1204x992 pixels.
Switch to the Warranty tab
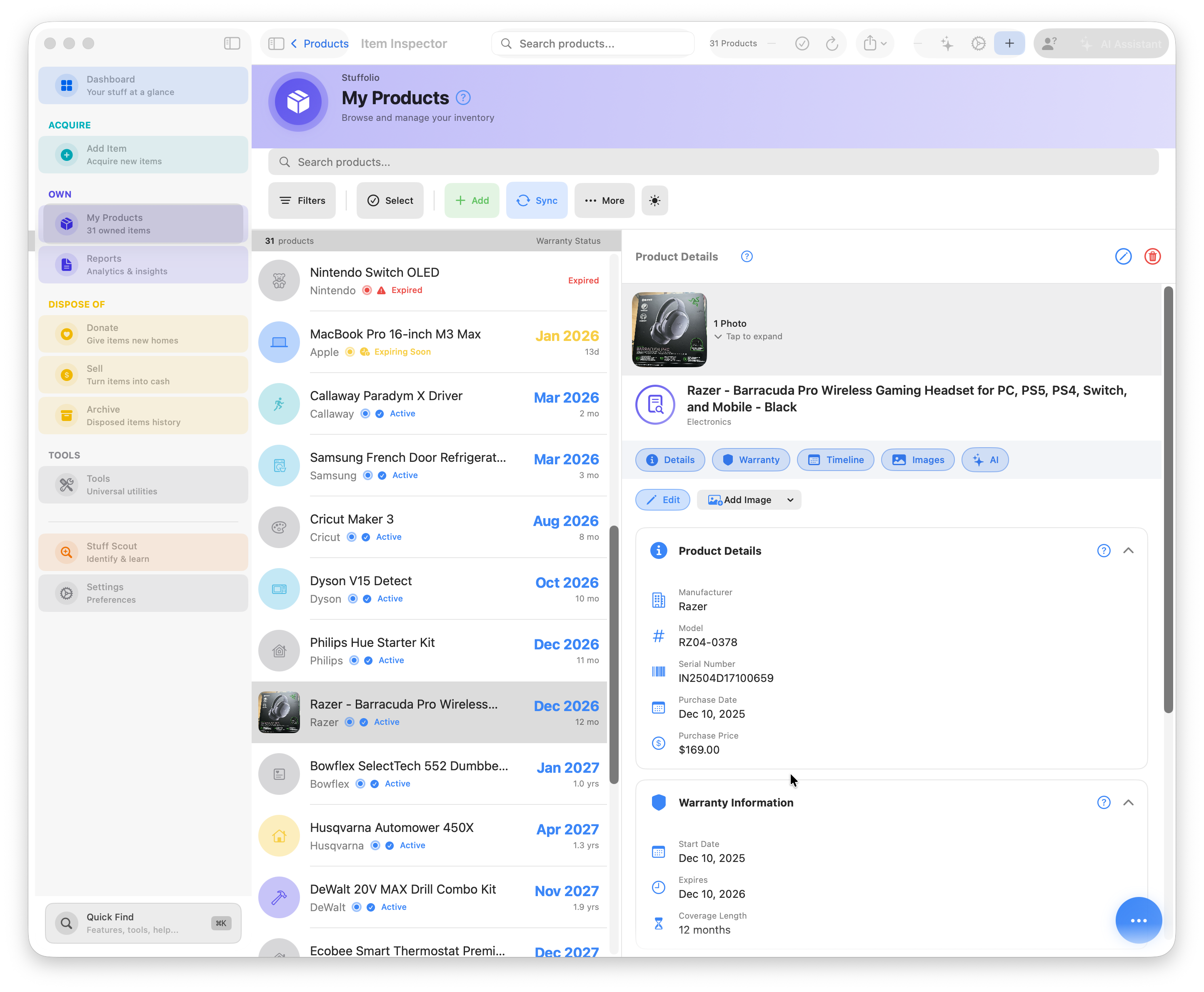[x=750, y=459]
